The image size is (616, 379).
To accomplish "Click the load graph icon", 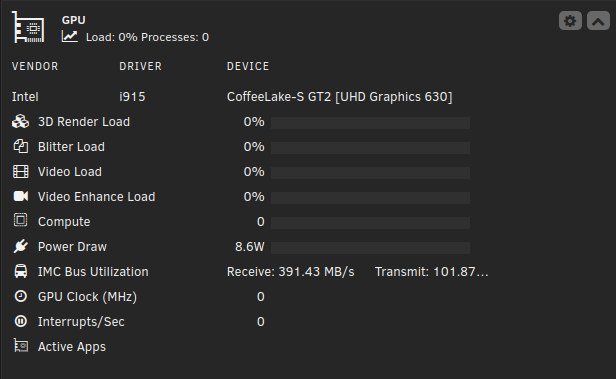I will (70, 37).
